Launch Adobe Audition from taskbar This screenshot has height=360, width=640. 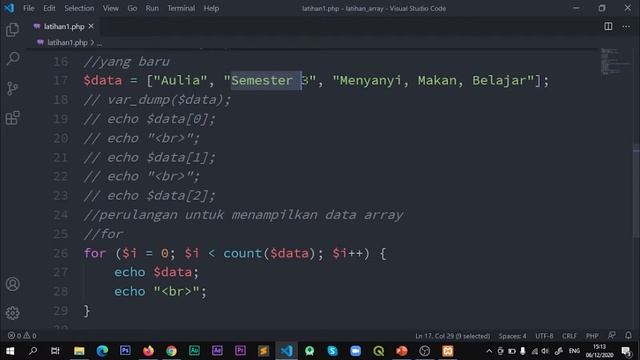194,351
